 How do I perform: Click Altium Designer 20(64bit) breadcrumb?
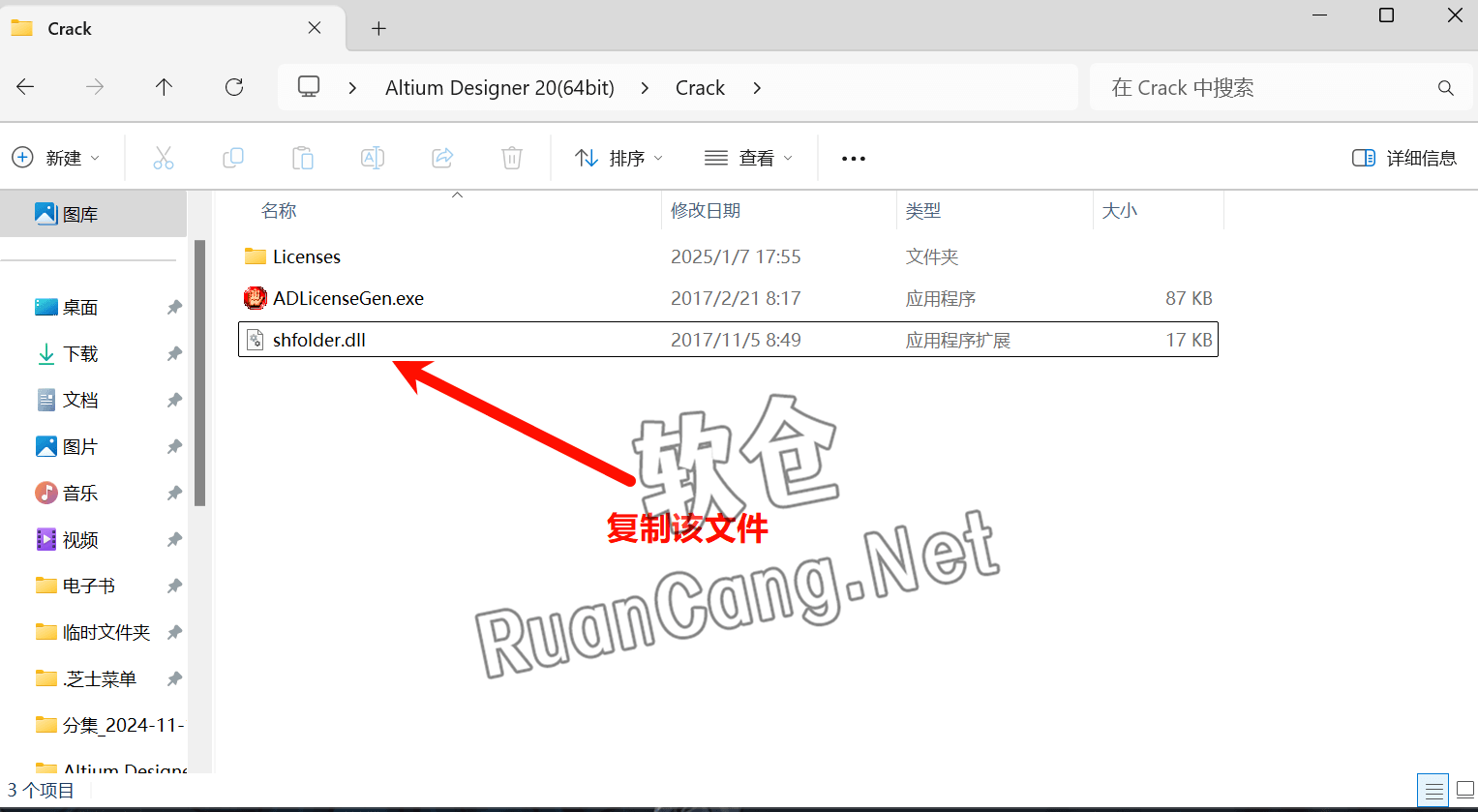[x=499, y=88]
